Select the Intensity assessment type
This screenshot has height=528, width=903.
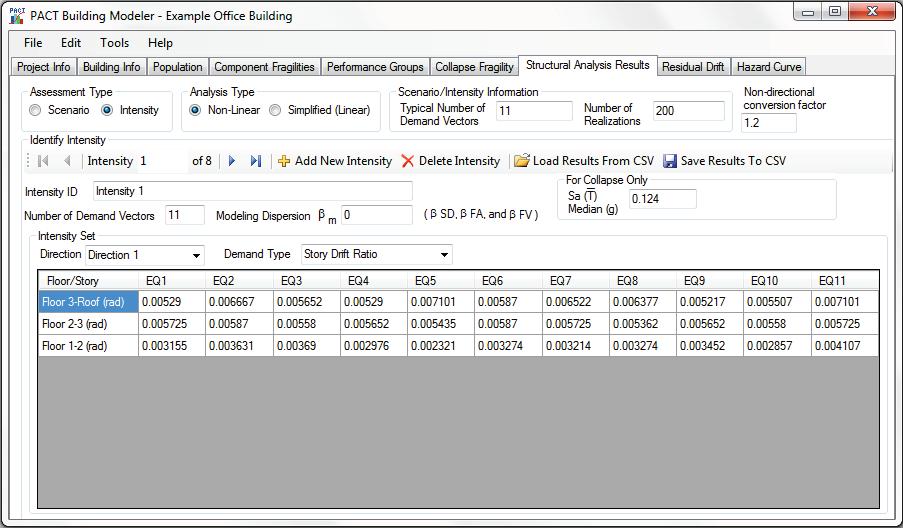tap(107, 110)
